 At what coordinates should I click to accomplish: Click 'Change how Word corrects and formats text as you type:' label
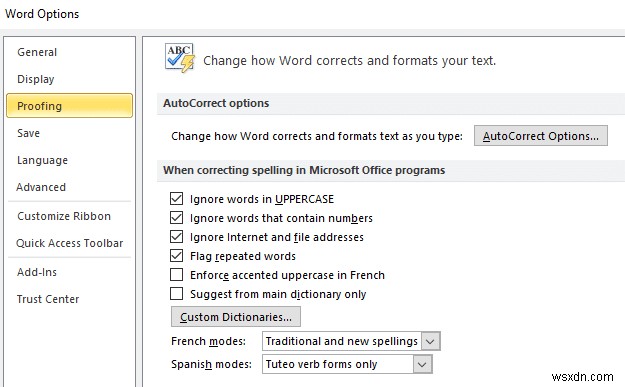pyautogui.click(x=317, y=136)
